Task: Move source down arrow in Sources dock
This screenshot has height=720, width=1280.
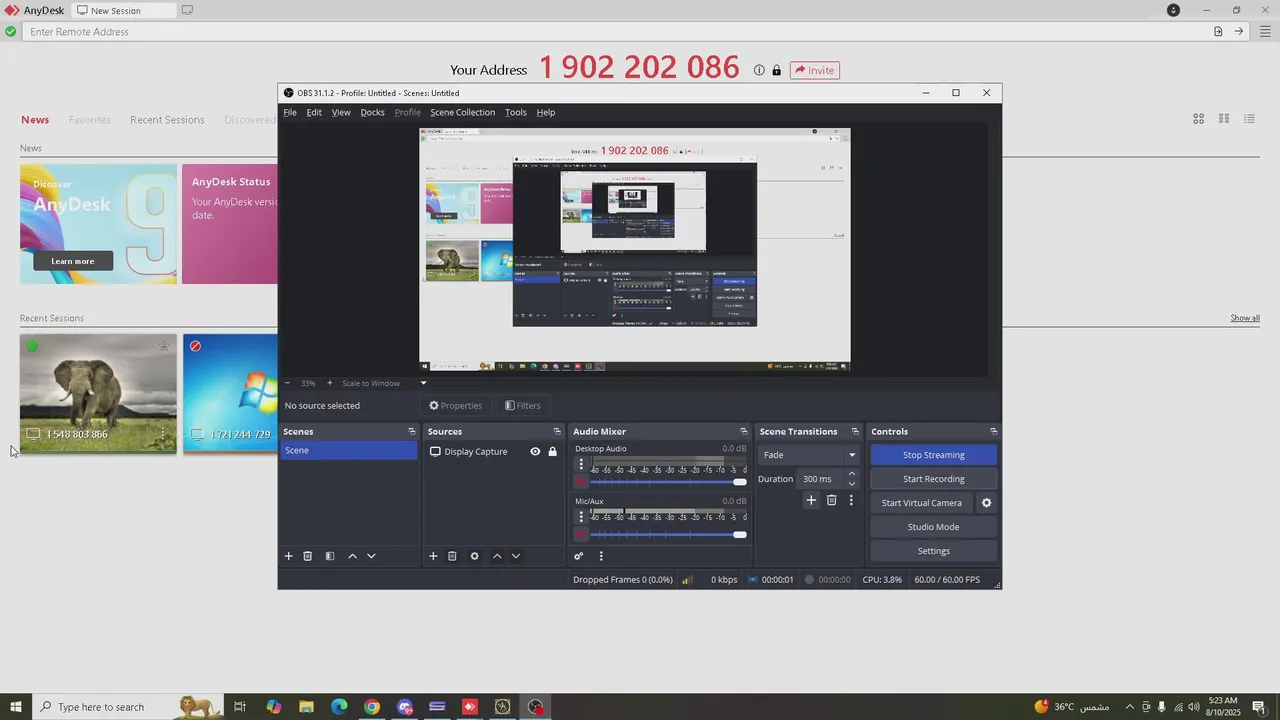Action: point(516,556)
